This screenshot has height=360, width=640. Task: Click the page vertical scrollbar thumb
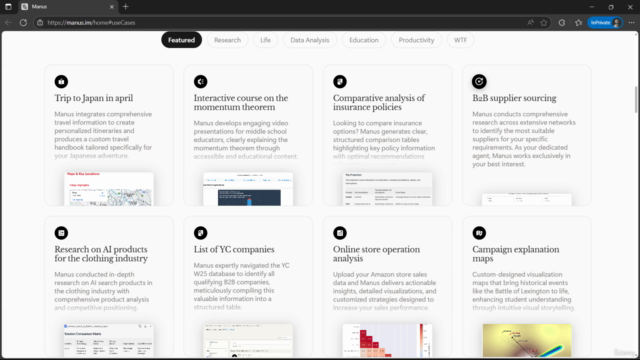636,99
